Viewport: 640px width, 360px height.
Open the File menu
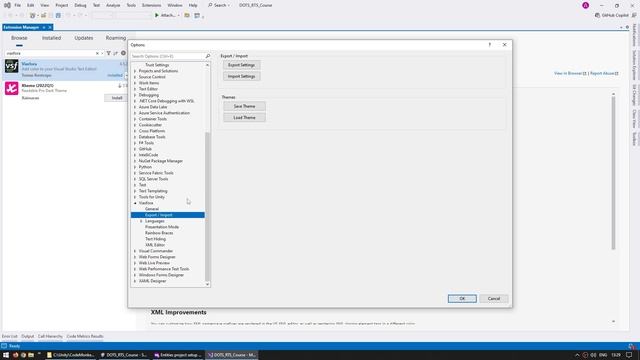coord(18,5)
